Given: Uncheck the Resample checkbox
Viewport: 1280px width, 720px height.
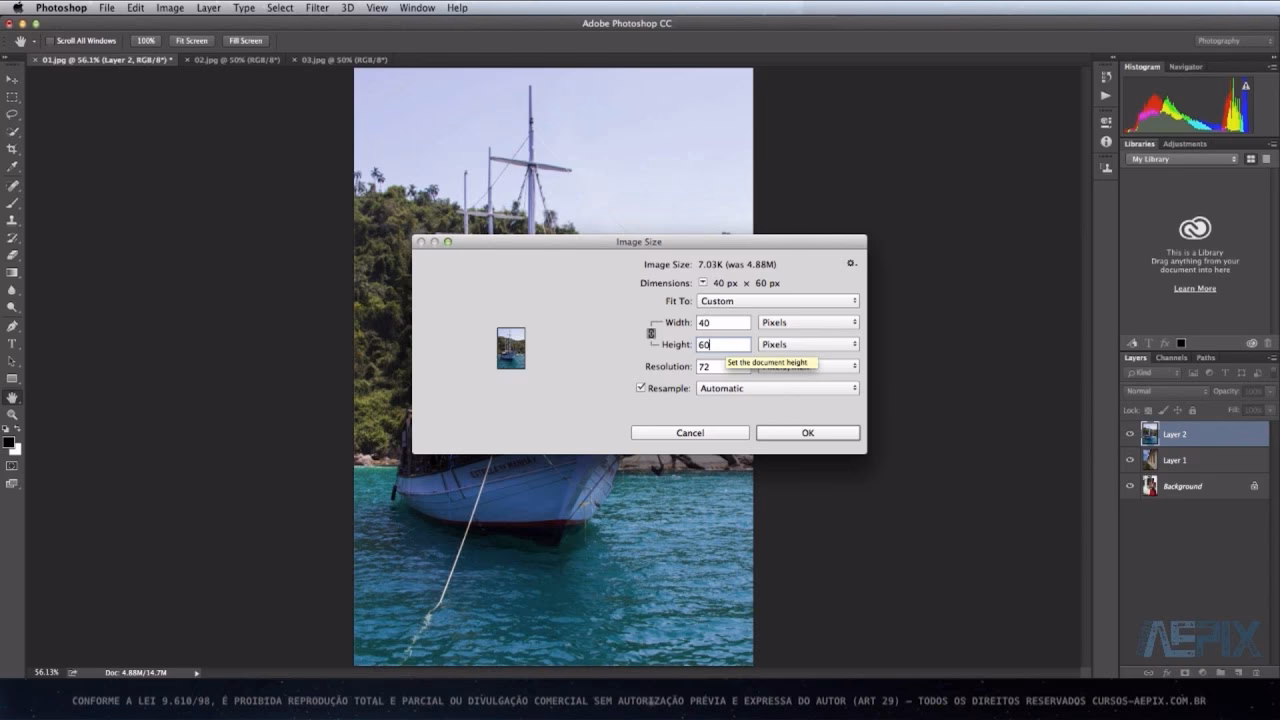Looking at the screenshot, I should (641, 388).
